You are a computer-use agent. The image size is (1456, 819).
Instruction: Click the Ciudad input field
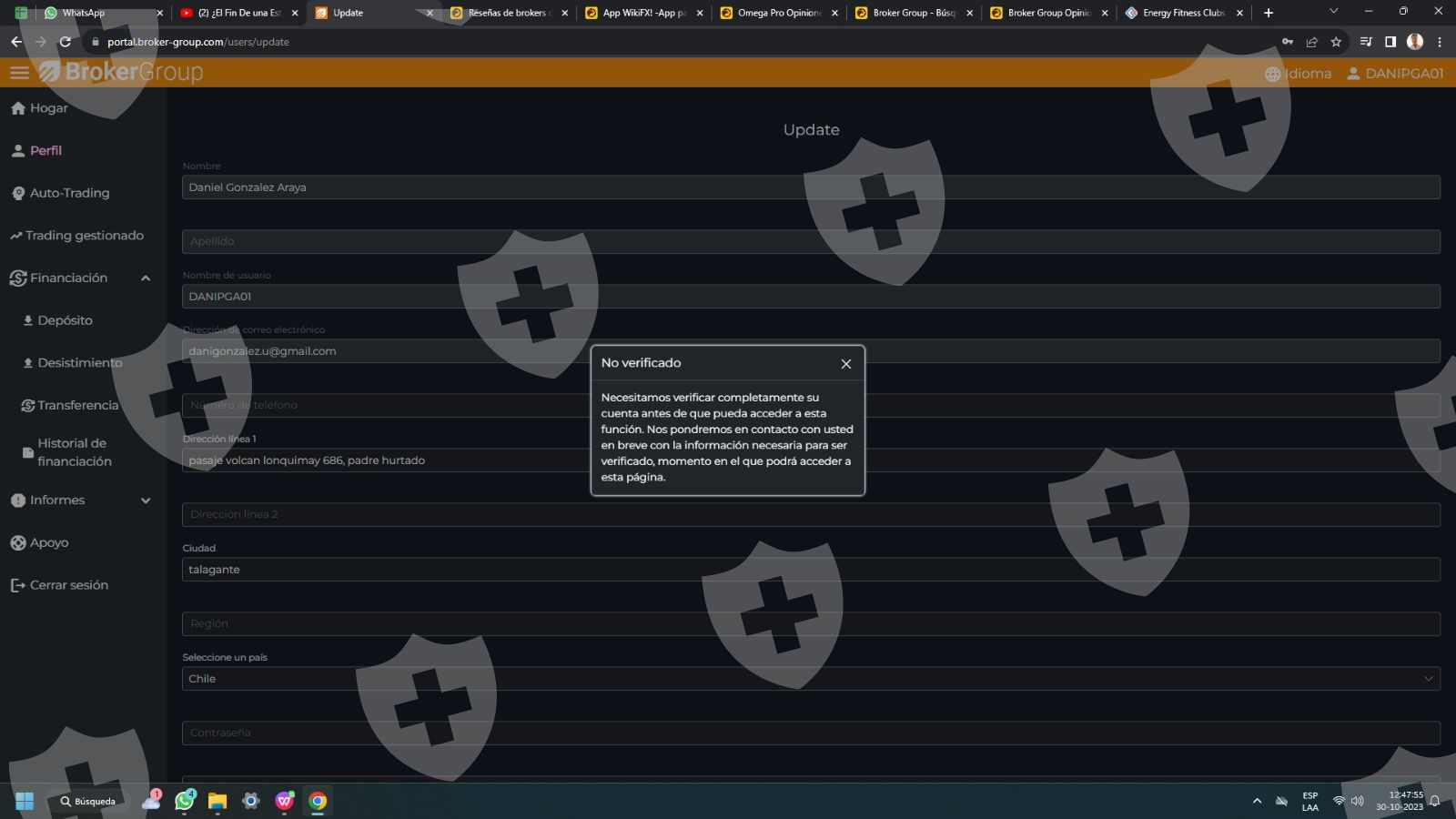(x=810, y=570)
